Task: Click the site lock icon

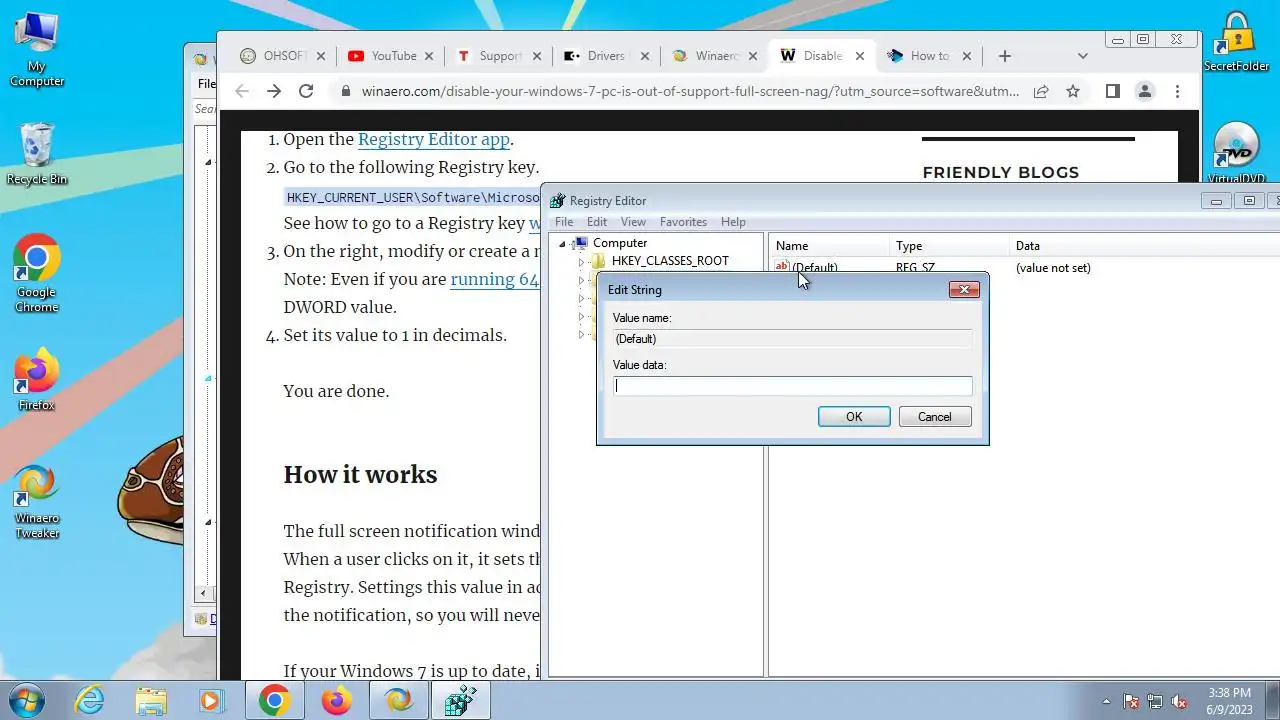Action: [345, 91]
